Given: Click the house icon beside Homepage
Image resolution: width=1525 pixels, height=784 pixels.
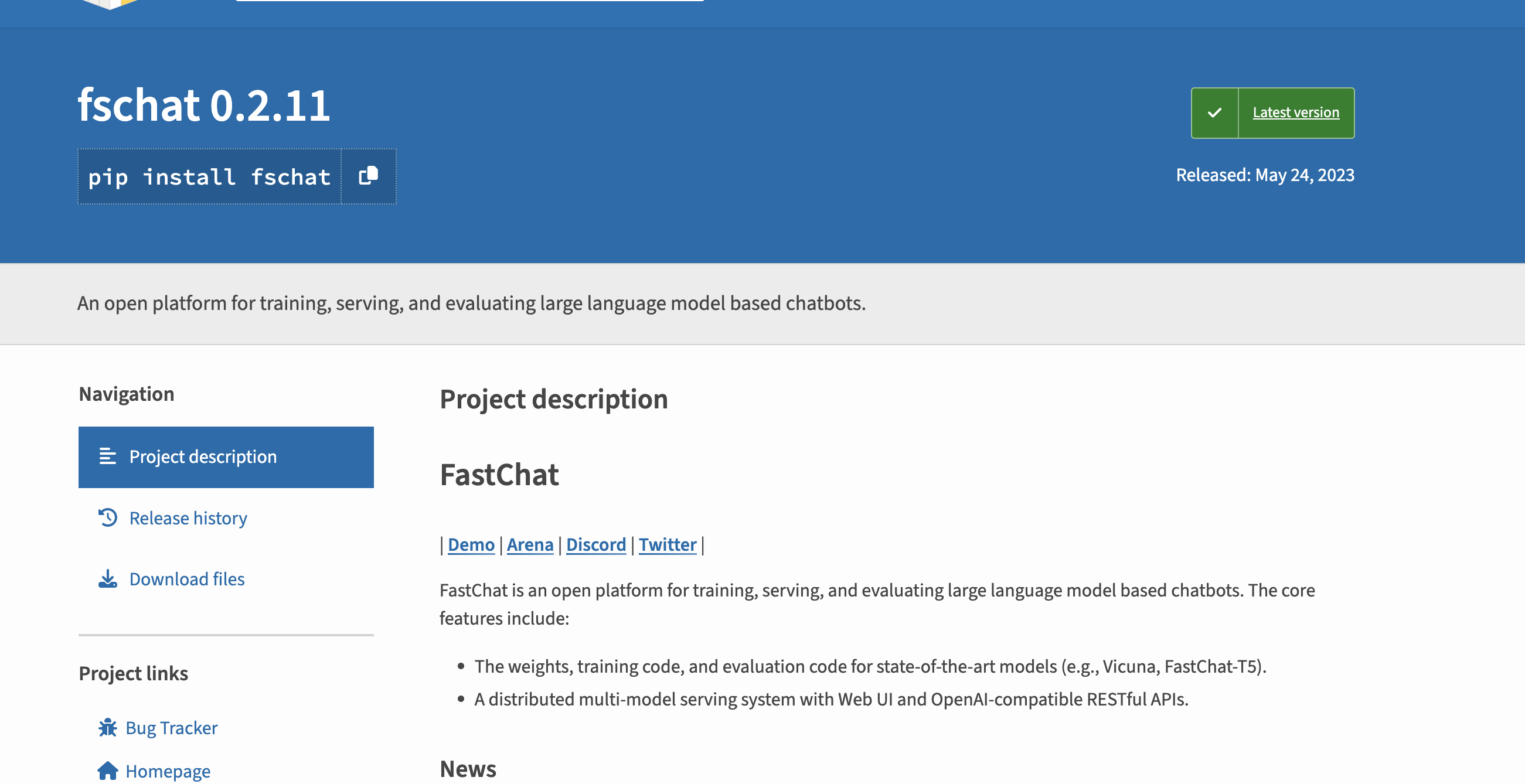Looking at the screenshot, I should (x=108, y=771).
